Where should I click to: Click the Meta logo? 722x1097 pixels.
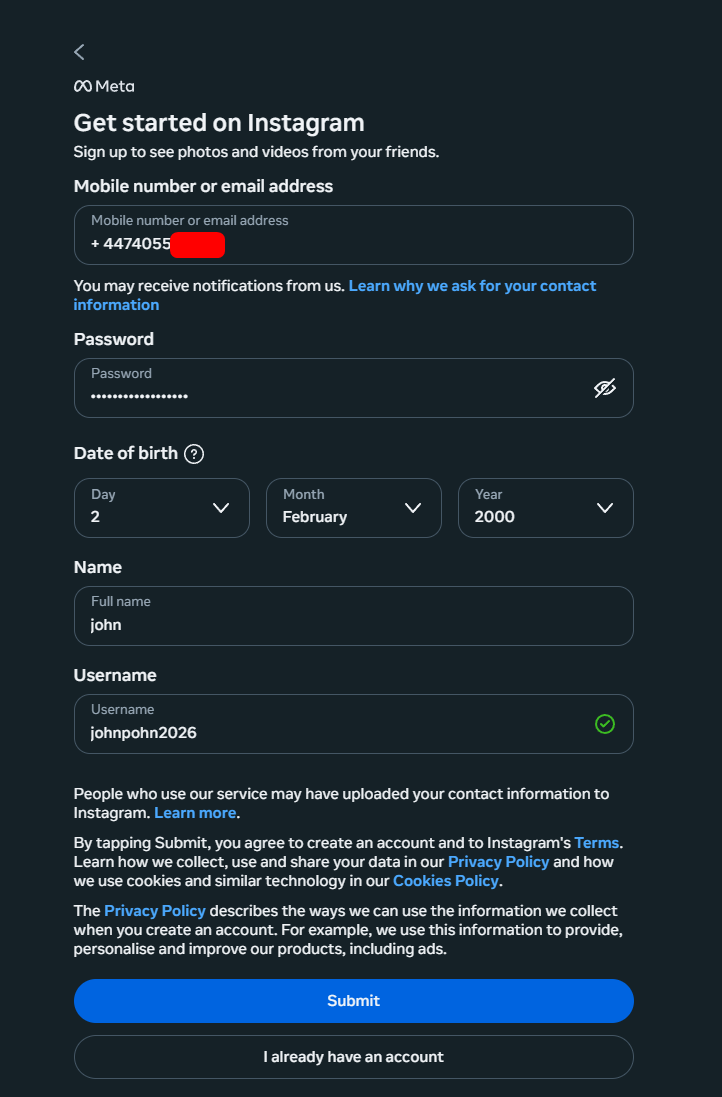(x=104, y=86)
